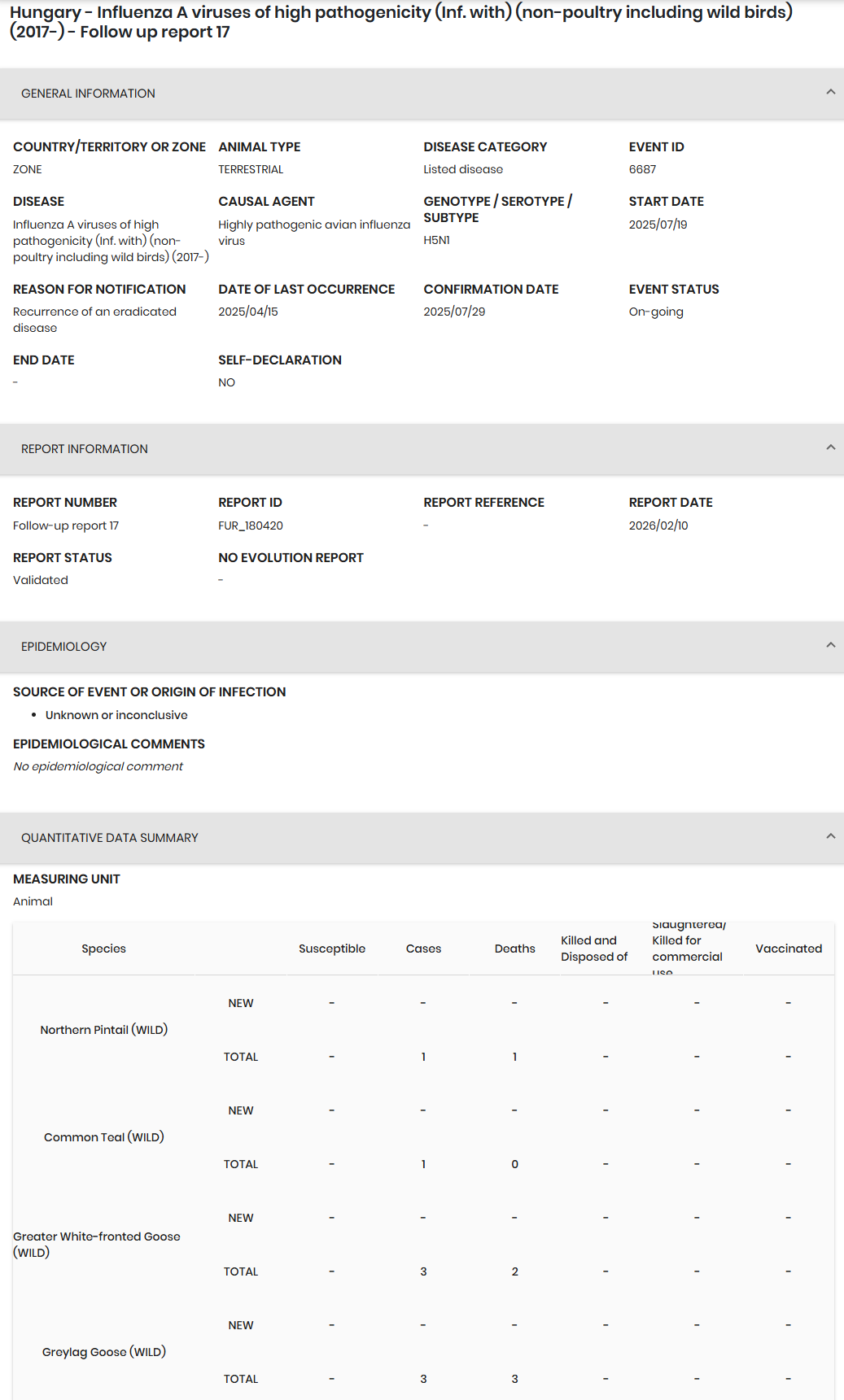
Task: Click the Species column header
Action: point(103,949)
